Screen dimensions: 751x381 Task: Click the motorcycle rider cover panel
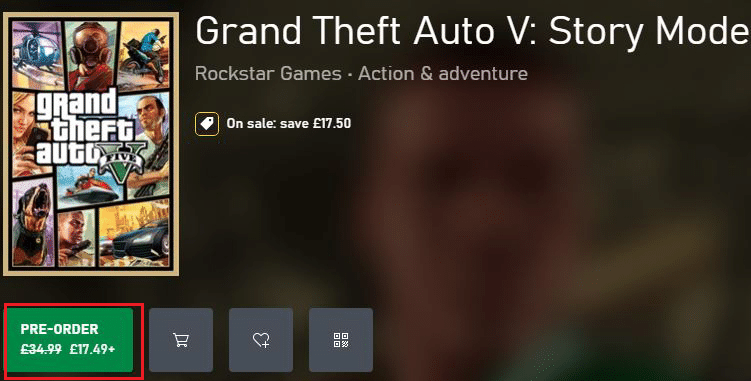click(x=145, y=54)
